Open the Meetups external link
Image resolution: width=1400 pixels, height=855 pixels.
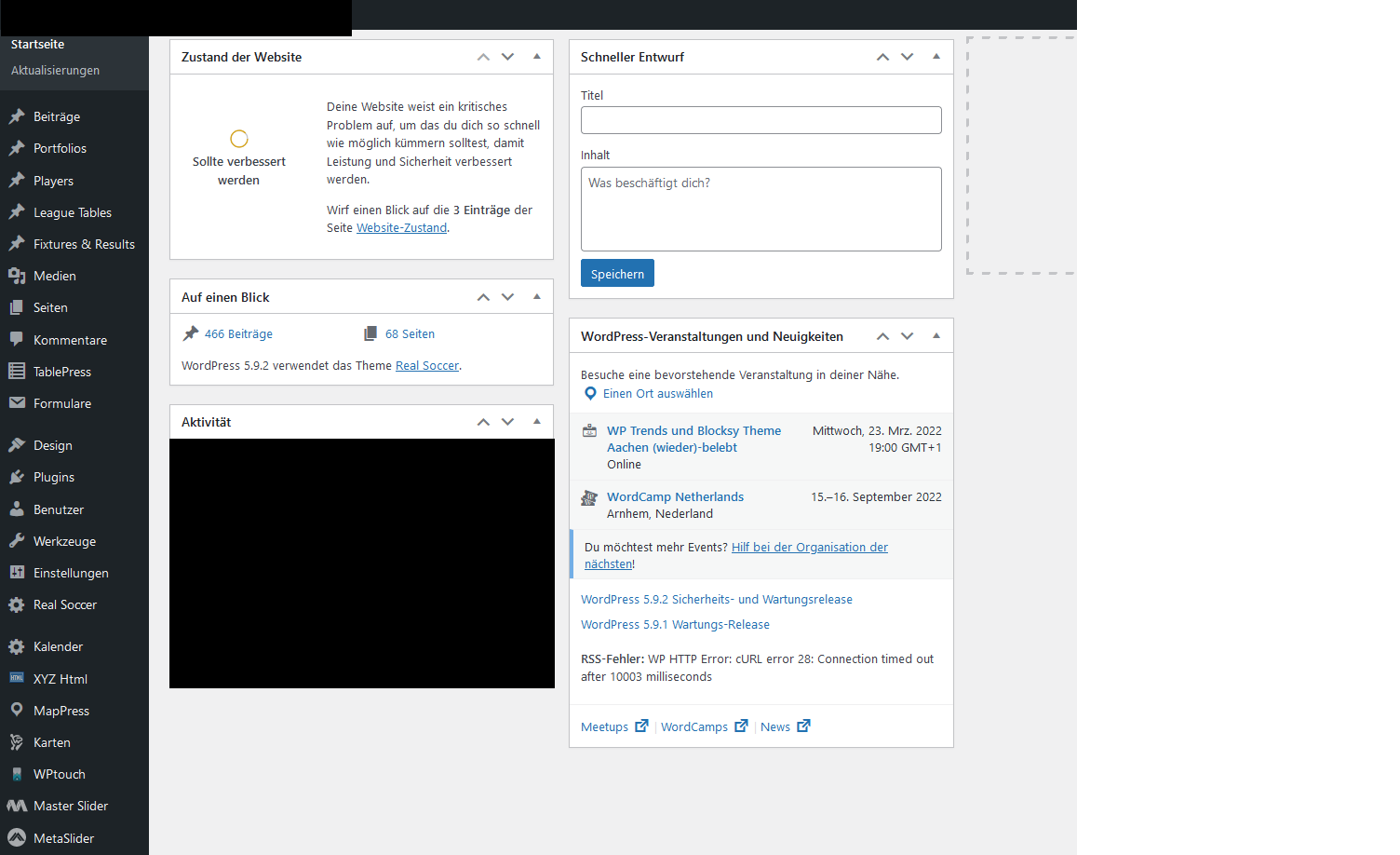pyautogui.click(x=614, y=727)
